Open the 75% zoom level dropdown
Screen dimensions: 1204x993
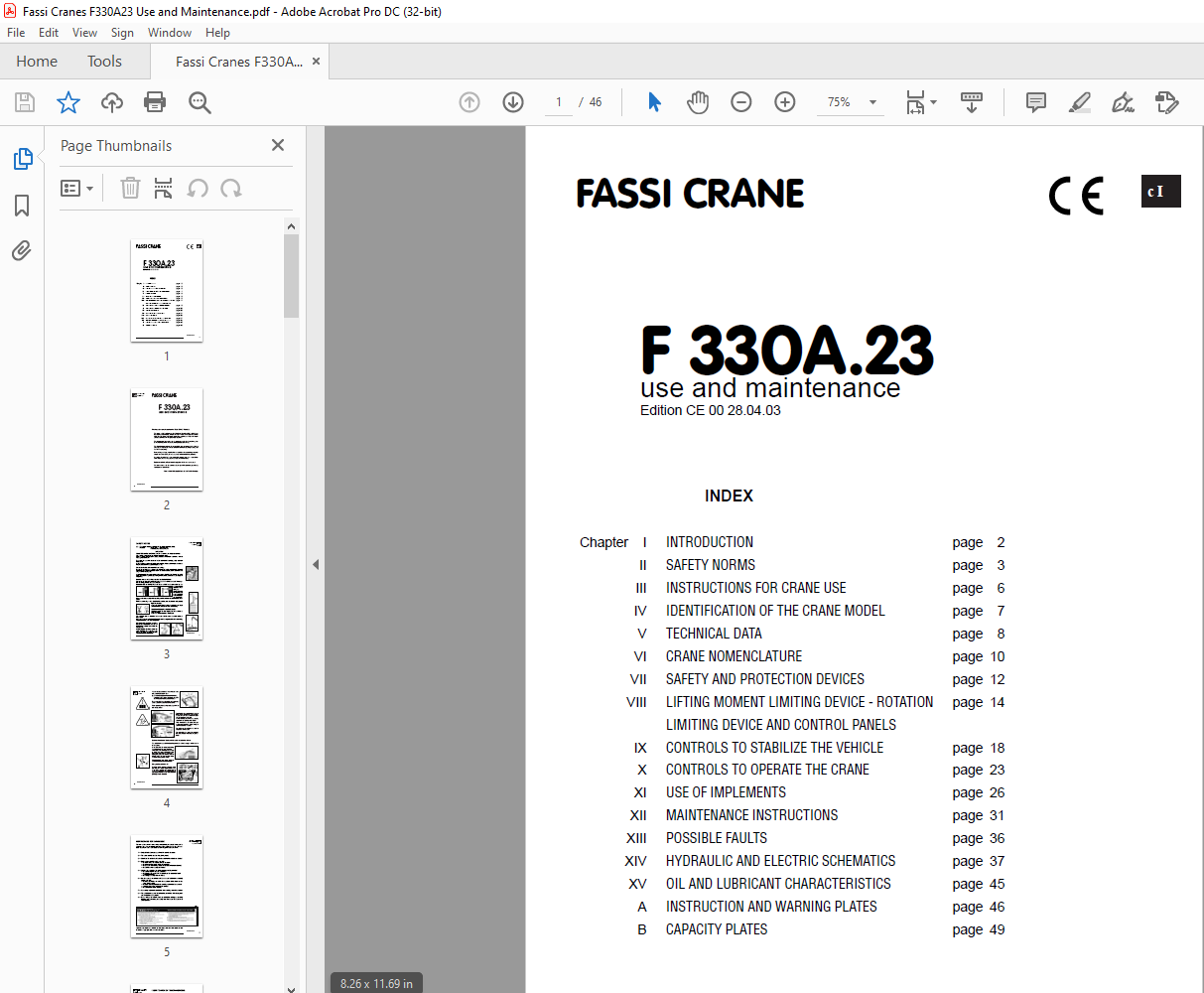click(853, 102)
